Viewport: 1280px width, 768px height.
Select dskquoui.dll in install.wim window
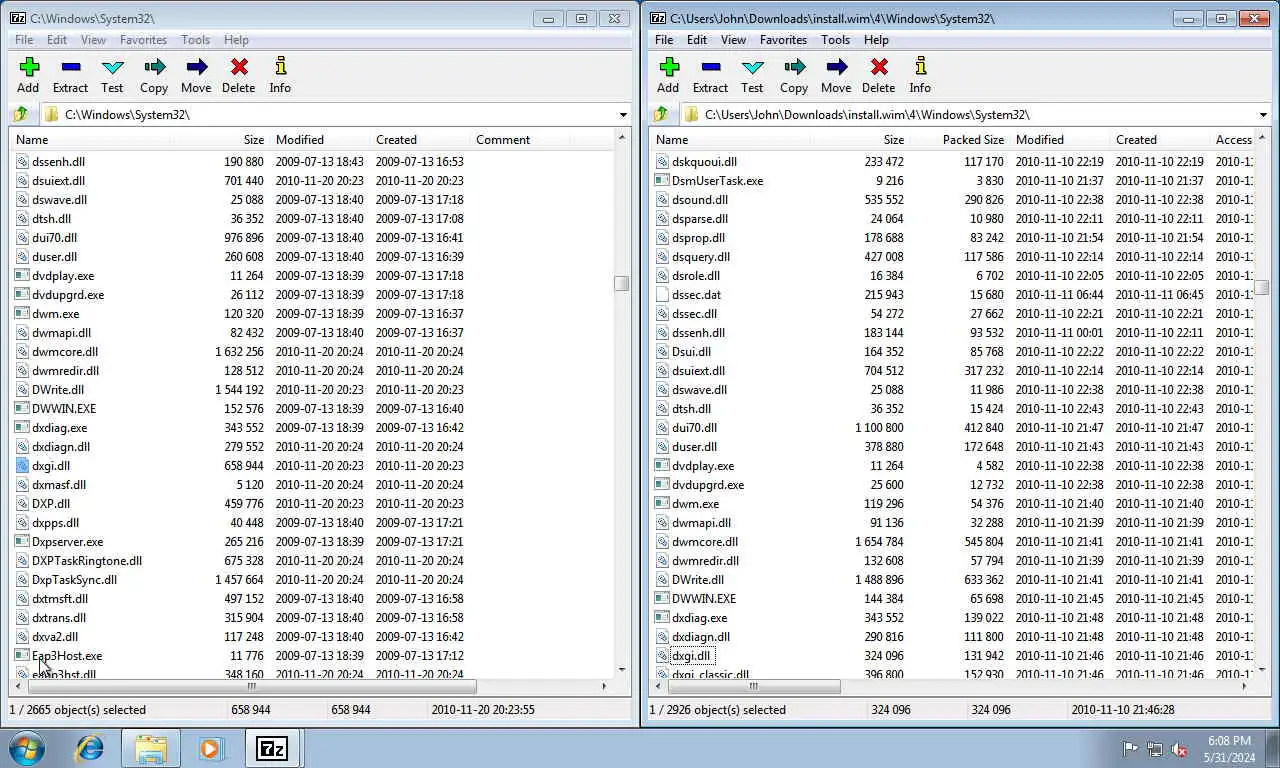click(704, 162)
